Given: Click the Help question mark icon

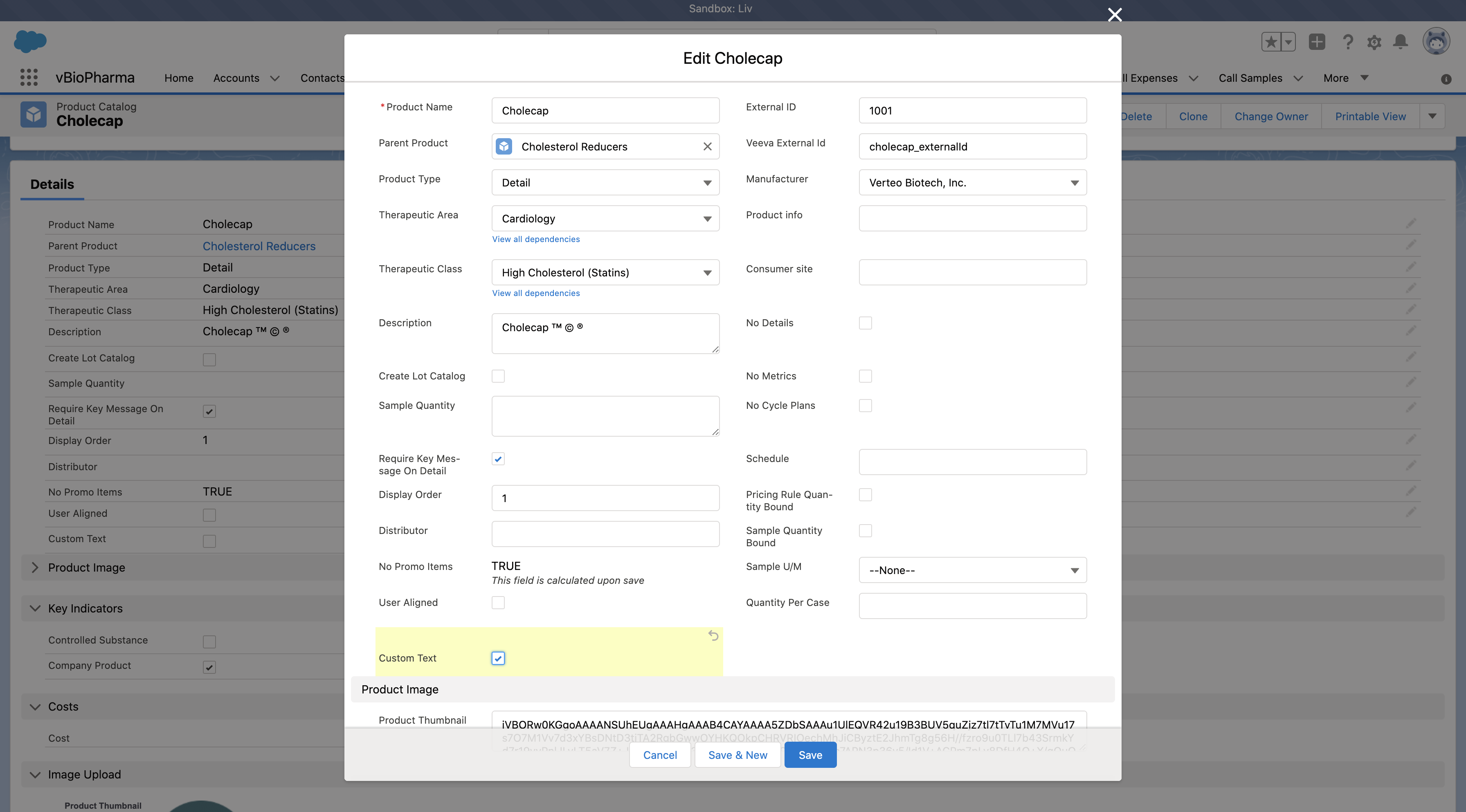Looking at the screenshot, I should pyautogui.click(x=1348, y=42).
